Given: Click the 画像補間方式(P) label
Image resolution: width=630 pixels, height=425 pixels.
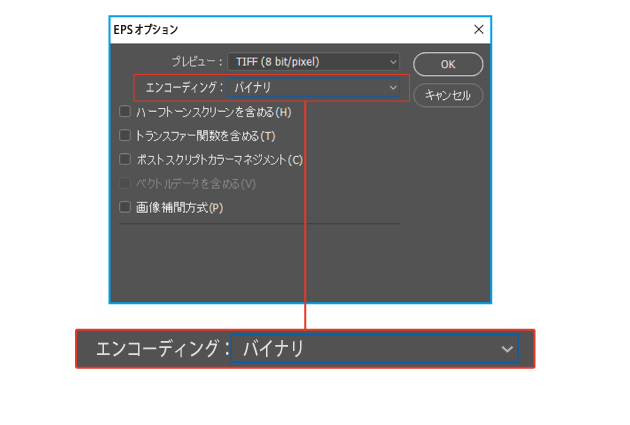Looking at the screenshot, I should pyautogui.click(x=179, y=208).
